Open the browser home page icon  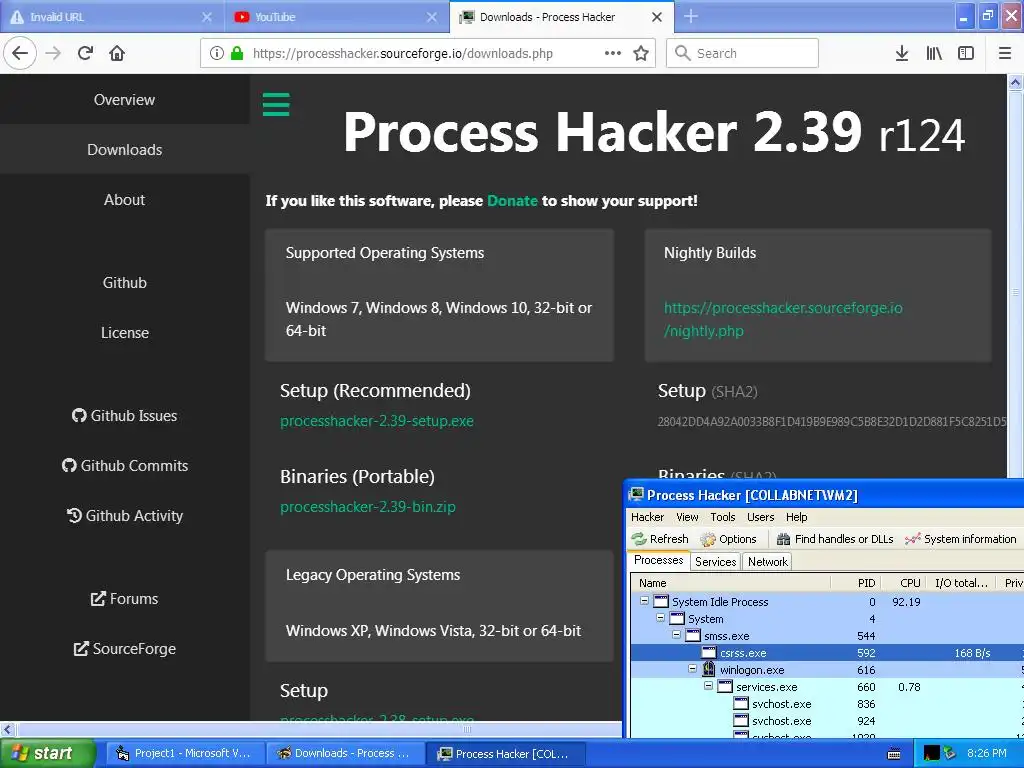tap(117, 53)
